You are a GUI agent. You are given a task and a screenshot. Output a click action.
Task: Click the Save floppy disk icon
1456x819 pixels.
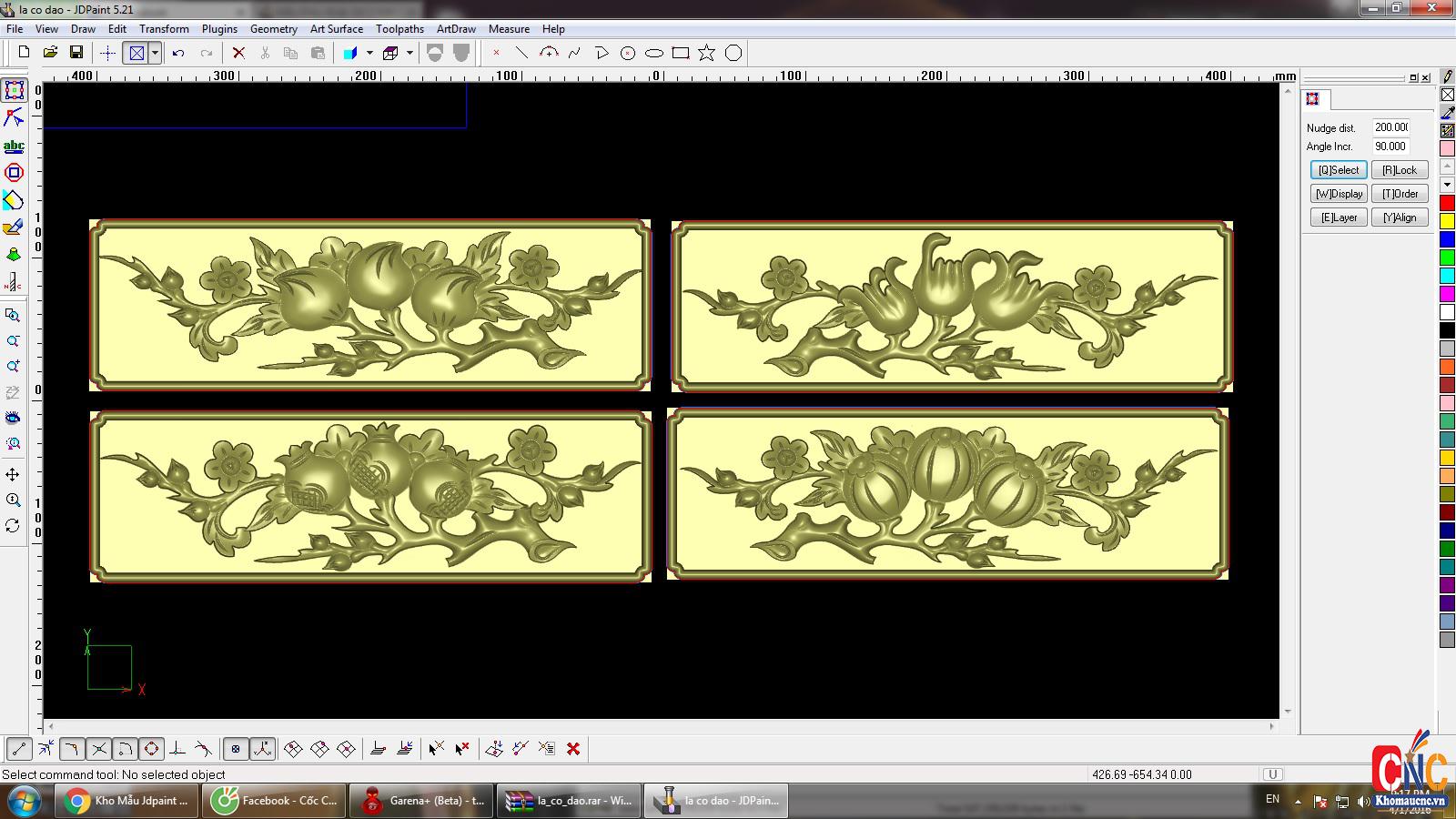click(x=76, y=53)
